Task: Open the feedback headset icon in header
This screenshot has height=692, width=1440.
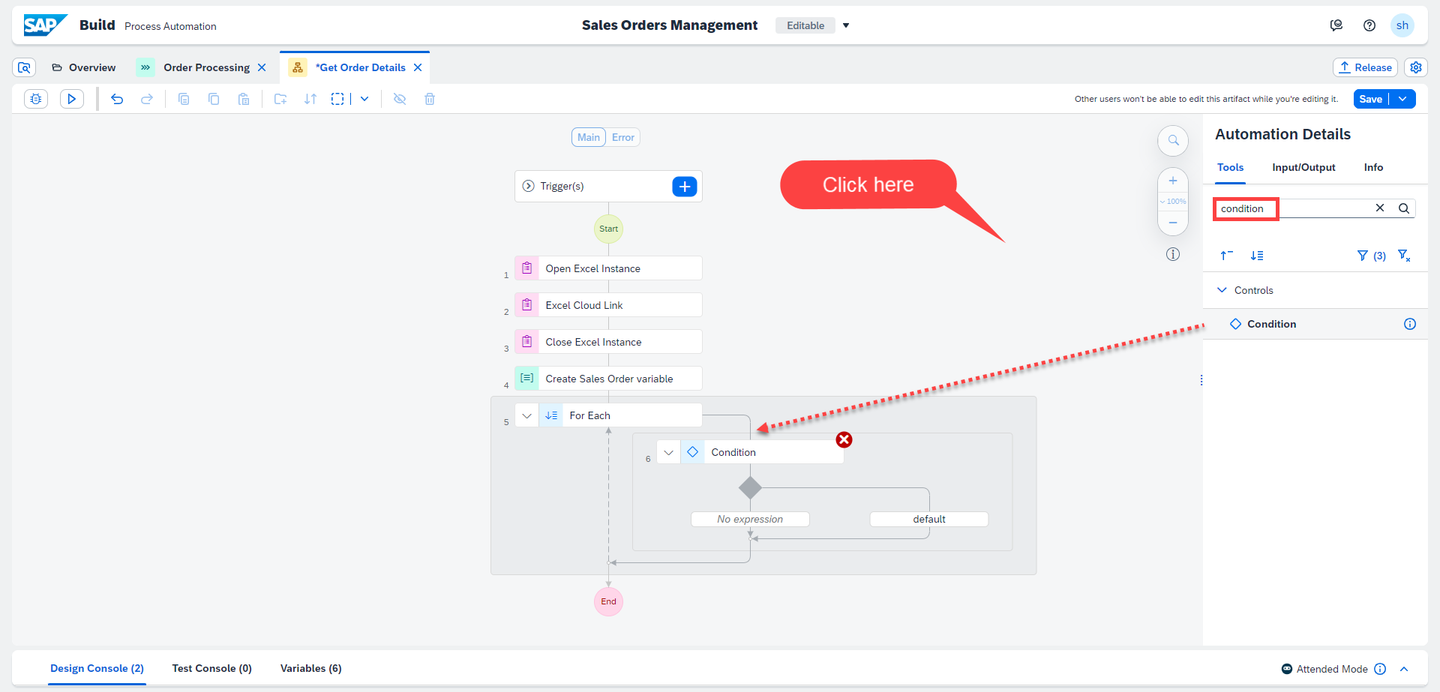Action: point(1337,26)
